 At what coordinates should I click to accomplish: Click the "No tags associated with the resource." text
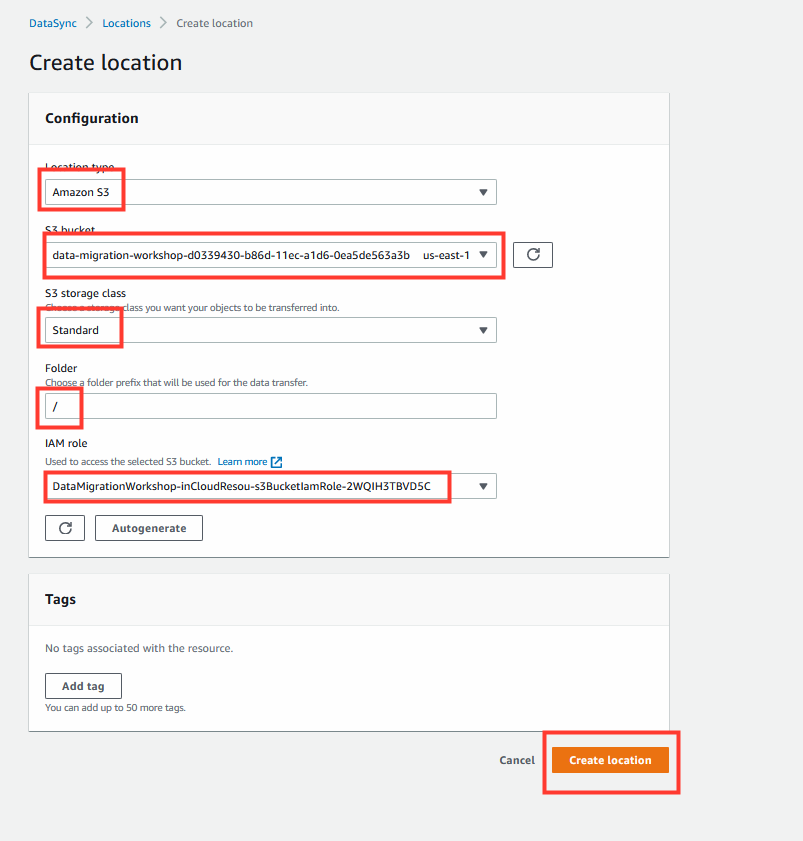tap(139, 648)
